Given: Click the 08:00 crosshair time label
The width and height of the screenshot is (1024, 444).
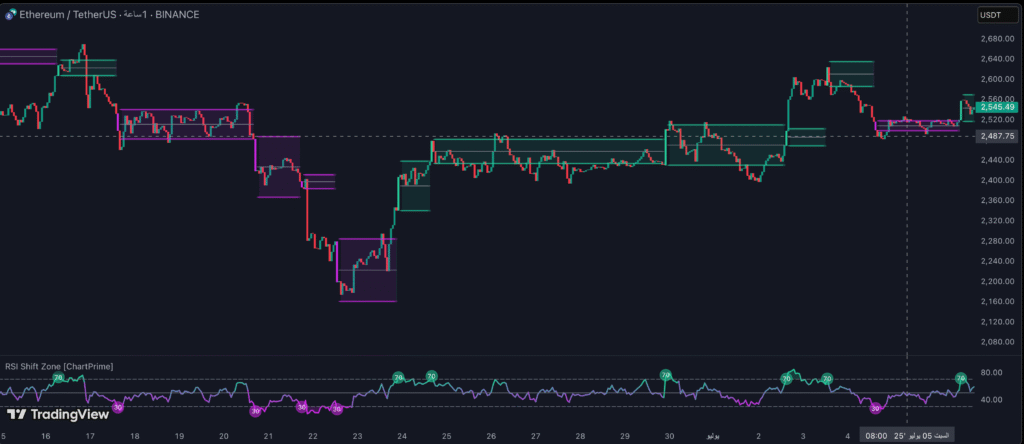Looking at the screenshot, I should point(876,436).
